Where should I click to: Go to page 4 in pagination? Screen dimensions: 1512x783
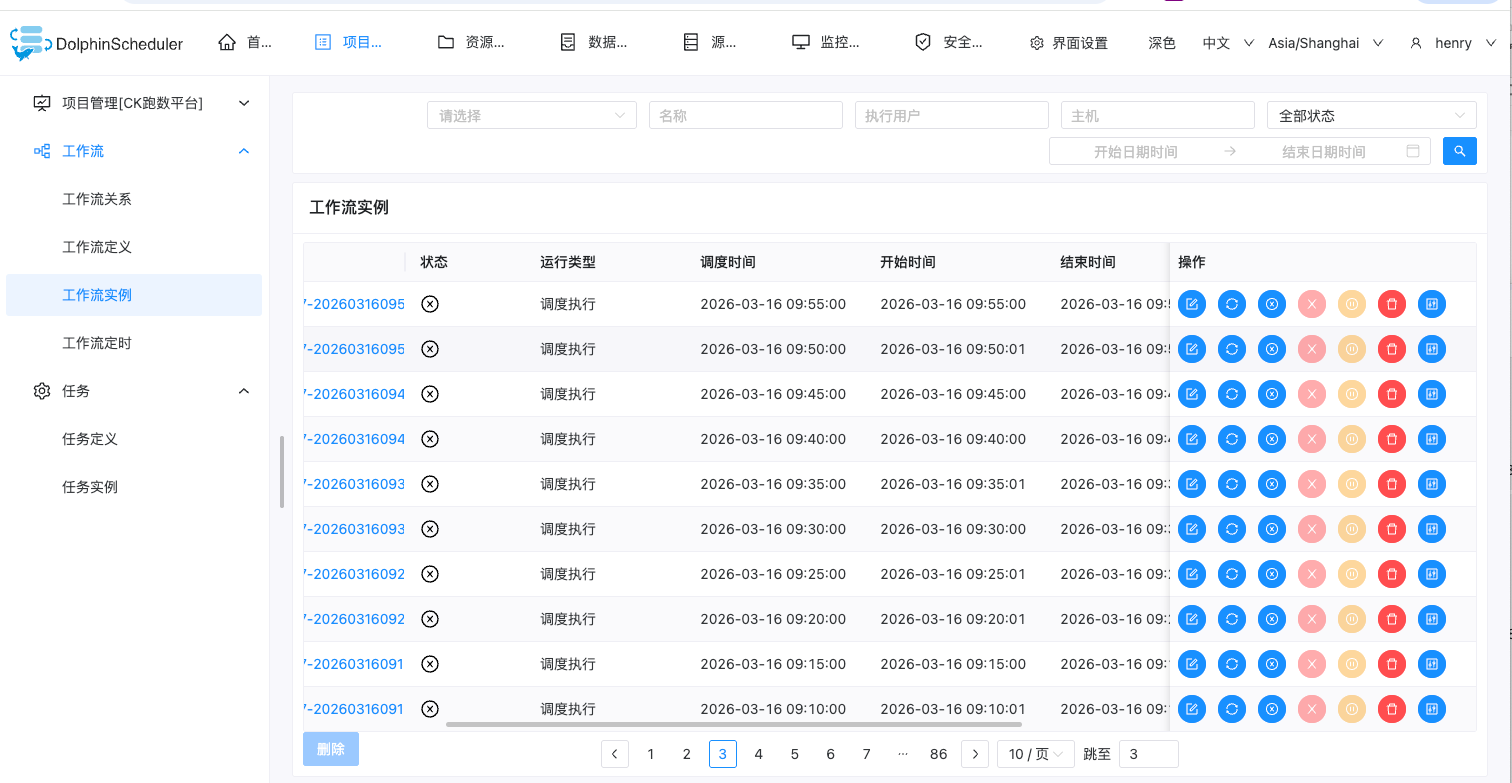point(759,754)
